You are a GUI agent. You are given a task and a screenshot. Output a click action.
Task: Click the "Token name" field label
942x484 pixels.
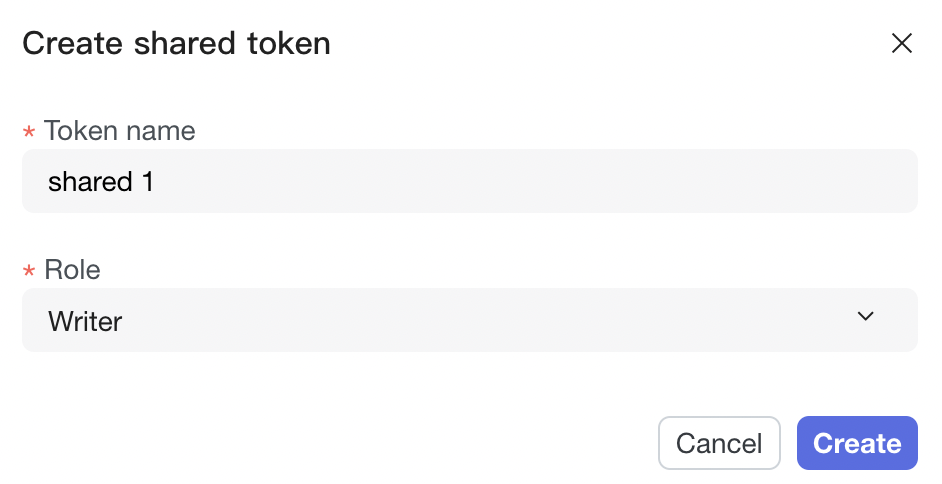coord(119,131)
